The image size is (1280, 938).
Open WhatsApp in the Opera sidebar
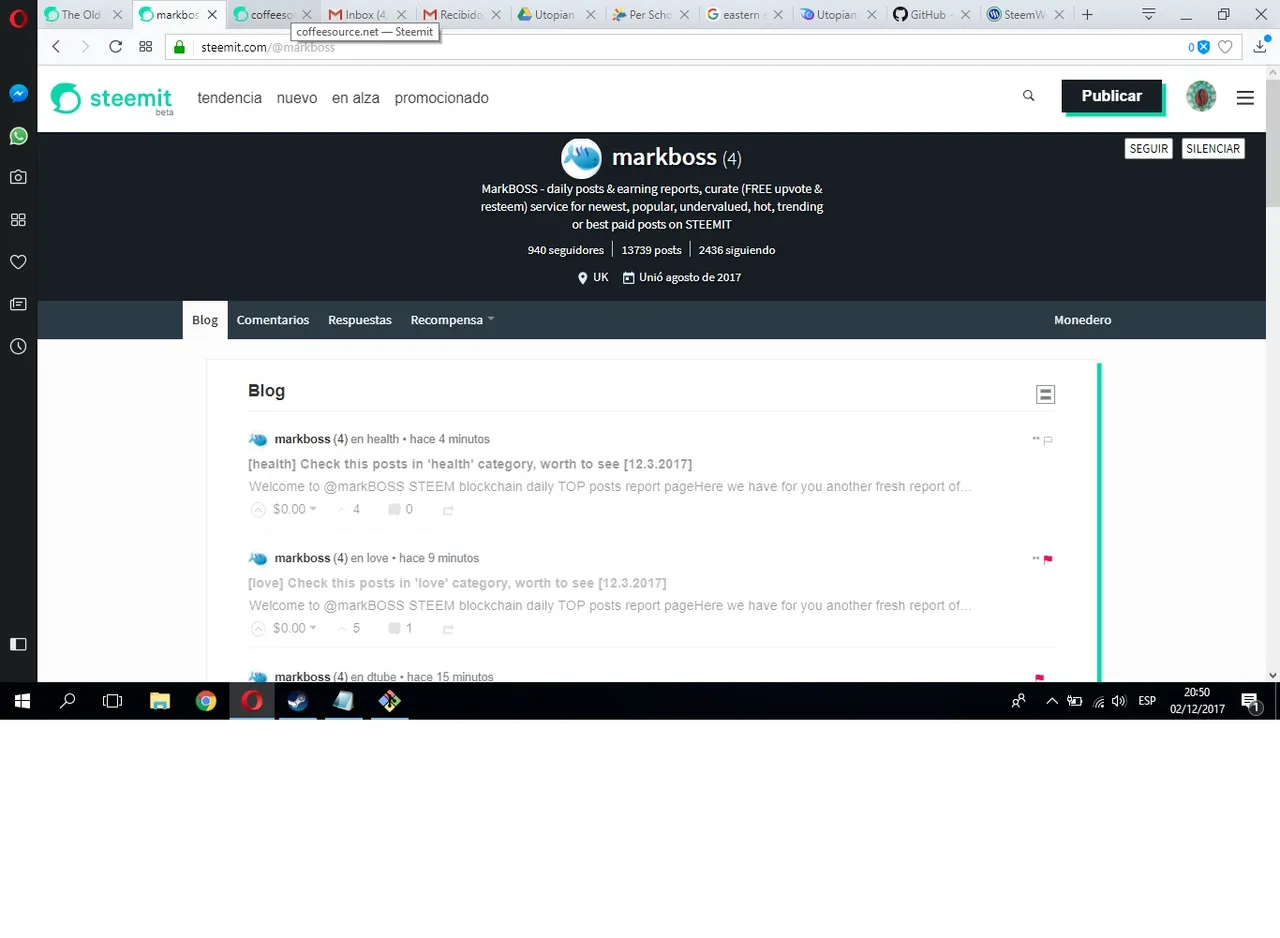pos(18,135)
